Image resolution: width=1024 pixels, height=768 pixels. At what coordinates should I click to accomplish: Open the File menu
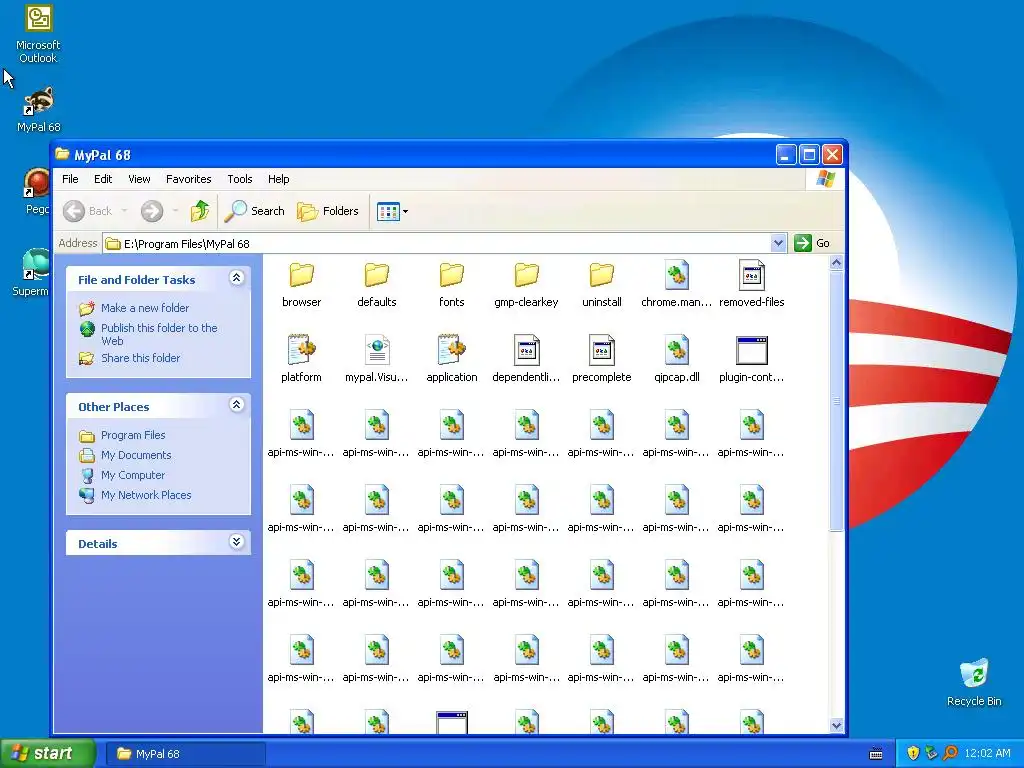tap(70, 179)
